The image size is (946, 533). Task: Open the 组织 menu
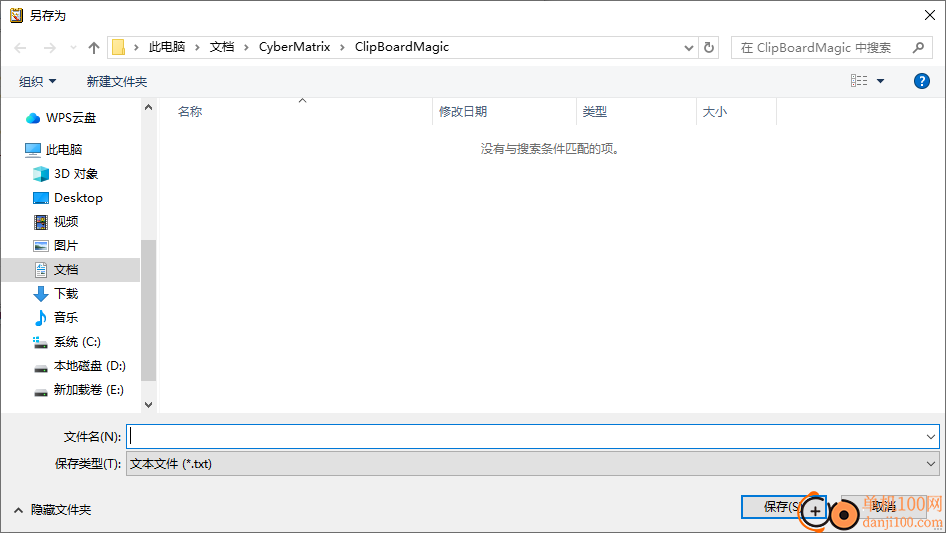[37, 81]
